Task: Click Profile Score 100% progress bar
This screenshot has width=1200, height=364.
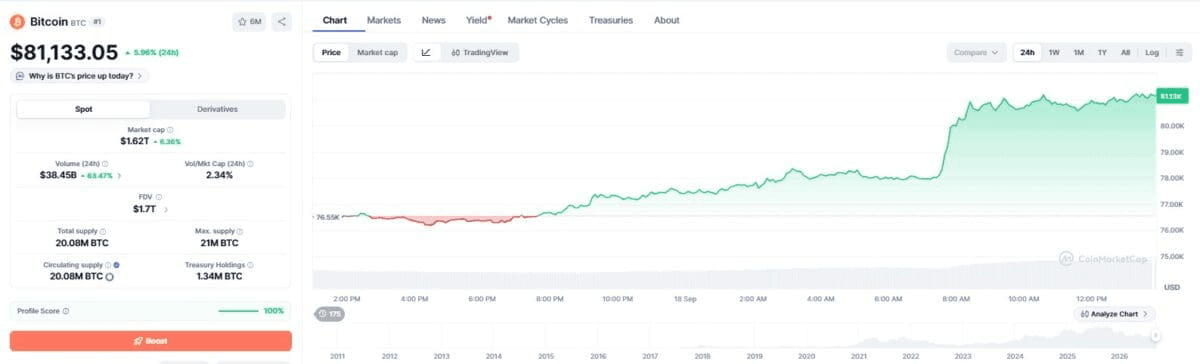Action: 238,311
